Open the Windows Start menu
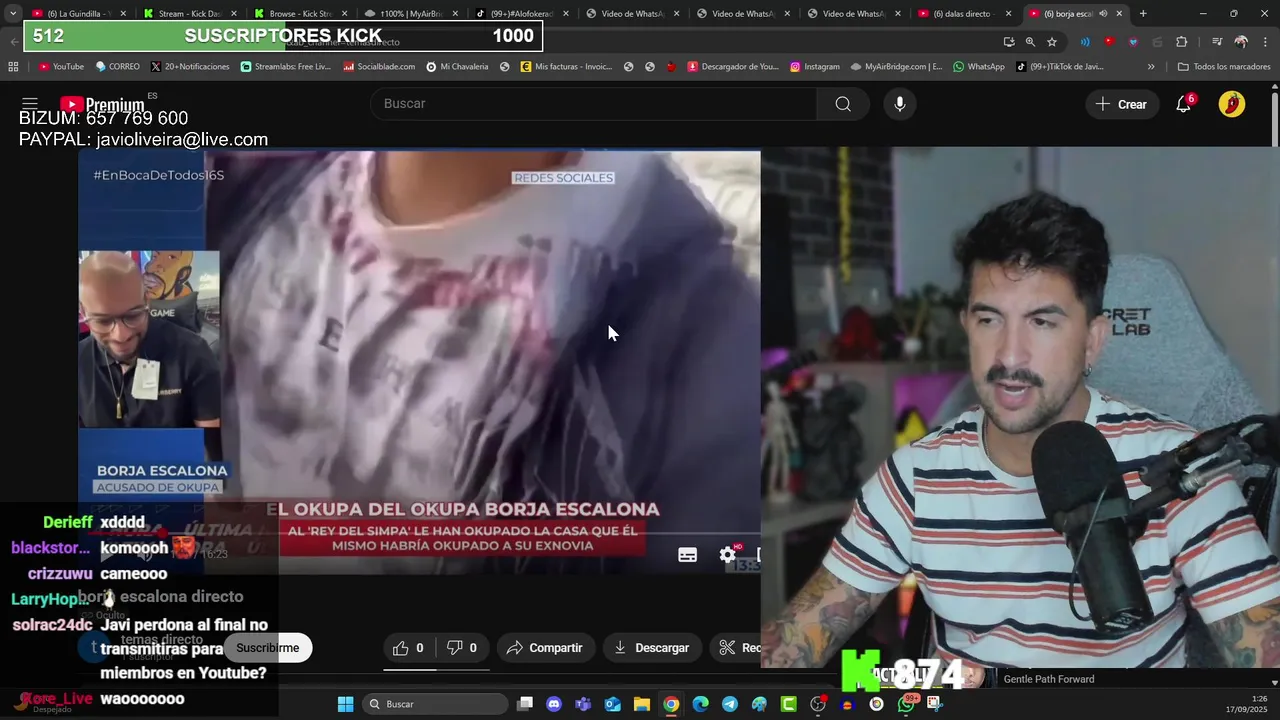Viewport: 1280px width, 720px height. pos(345,704)
